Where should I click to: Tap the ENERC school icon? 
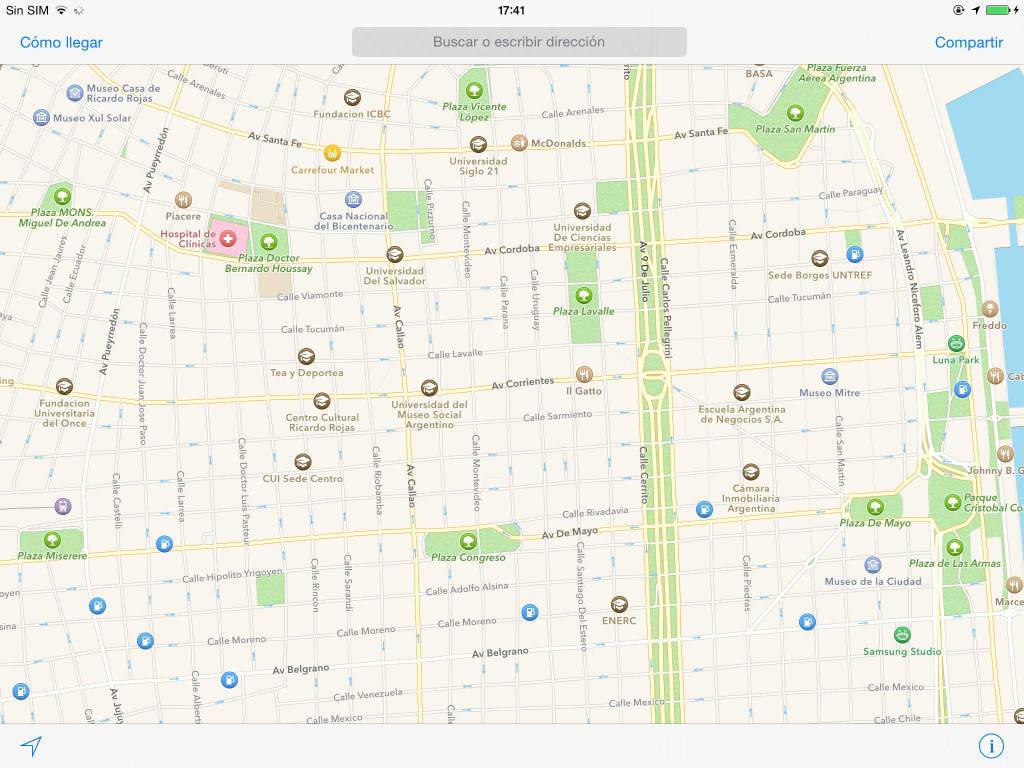pos(619,604)
